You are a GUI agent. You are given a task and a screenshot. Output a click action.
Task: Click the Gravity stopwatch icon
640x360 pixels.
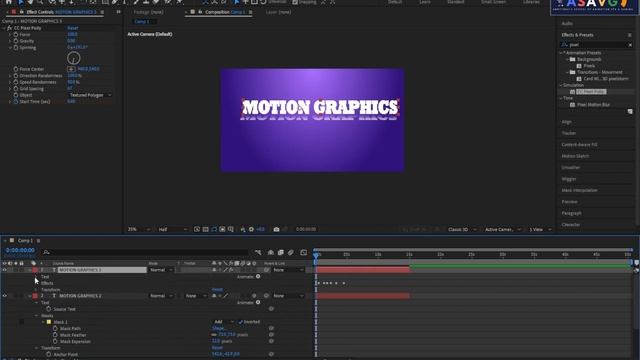pyautogui.click(x=16, y=41)
